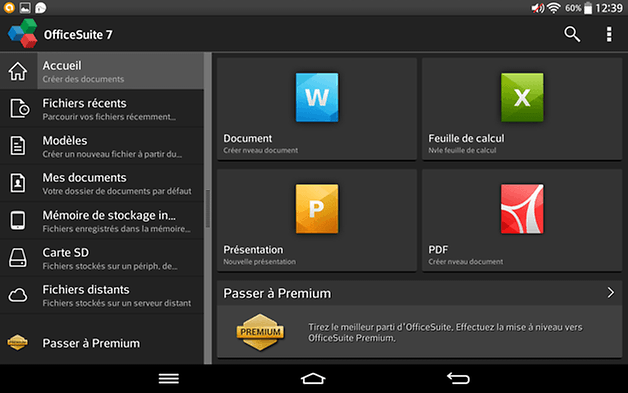The height and width of the screenshot is (393, 628).
Task: Open the search magnifier icon
Action: [572, 34]
